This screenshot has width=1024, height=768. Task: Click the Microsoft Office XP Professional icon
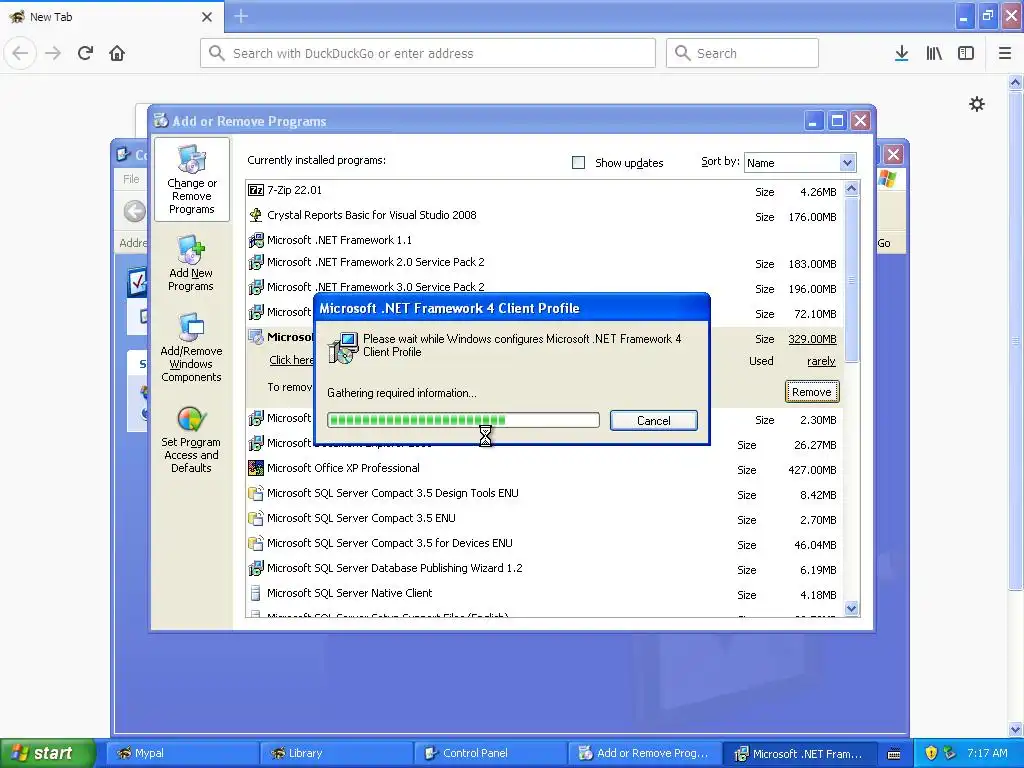[256, 468]
